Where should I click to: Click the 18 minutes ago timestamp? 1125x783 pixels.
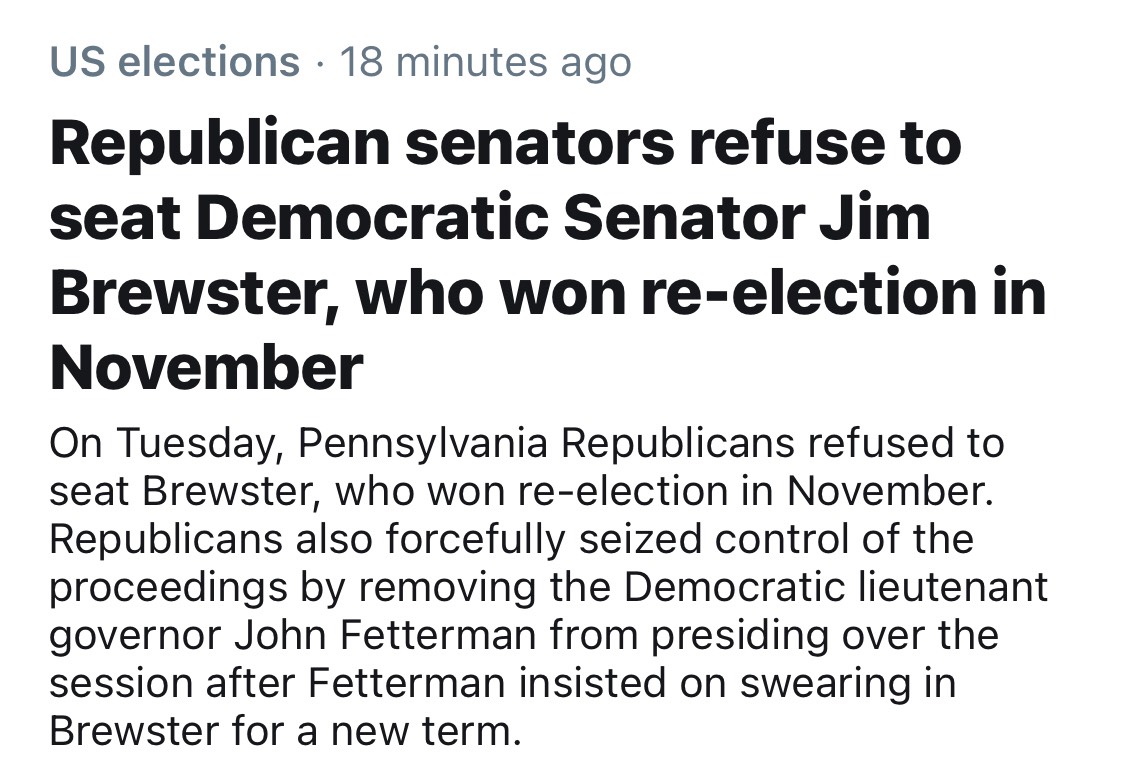486,63
